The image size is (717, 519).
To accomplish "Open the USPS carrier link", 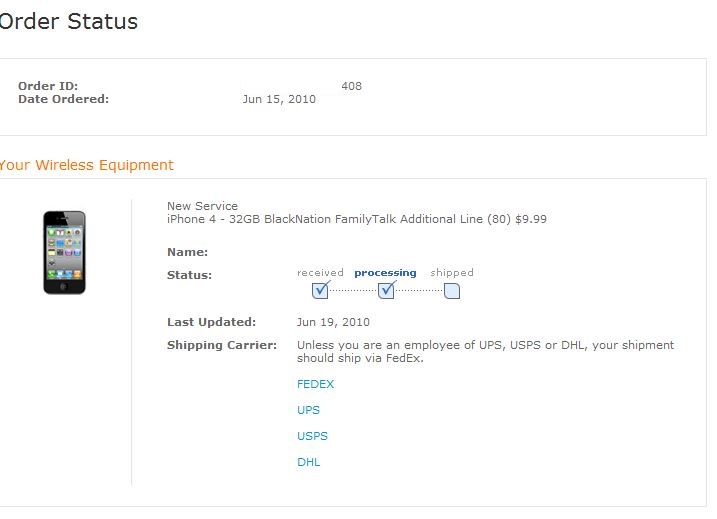I will 312,436.
